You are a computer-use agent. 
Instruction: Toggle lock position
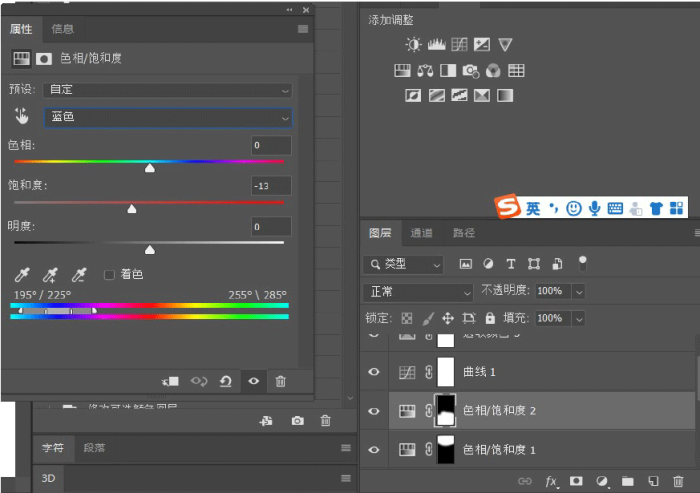click(448, 318)
